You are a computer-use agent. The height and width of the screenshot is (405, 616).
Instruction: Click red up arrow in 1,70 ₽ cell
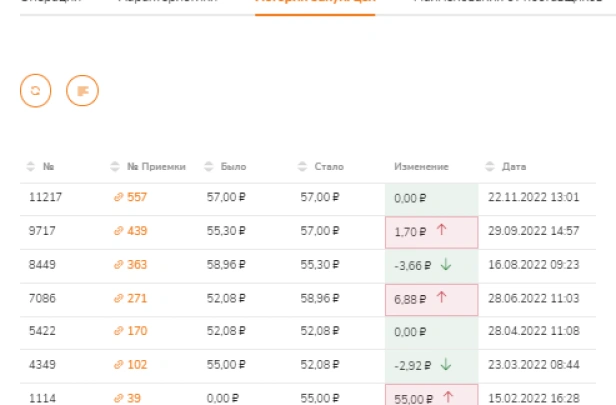442,230
